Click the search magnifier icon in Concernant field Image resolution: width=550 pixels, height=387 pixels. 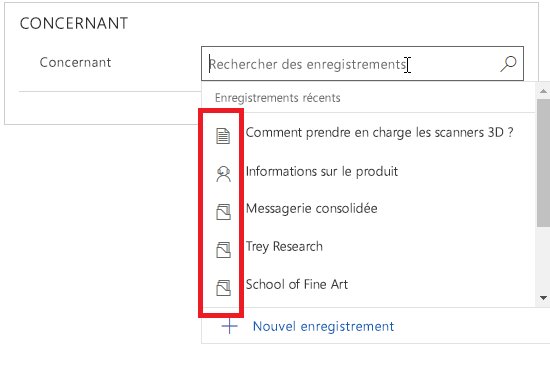[508, 64]
